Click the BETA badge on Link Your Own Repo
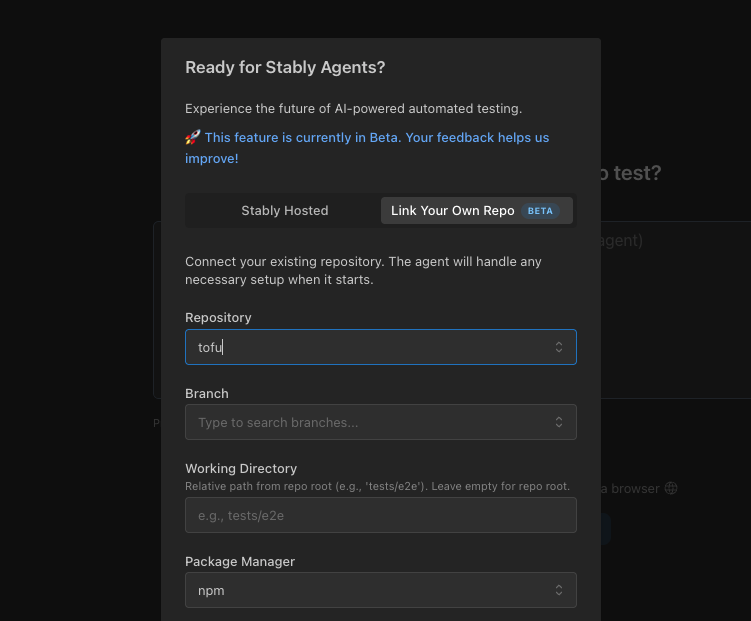 coord(540,211)
